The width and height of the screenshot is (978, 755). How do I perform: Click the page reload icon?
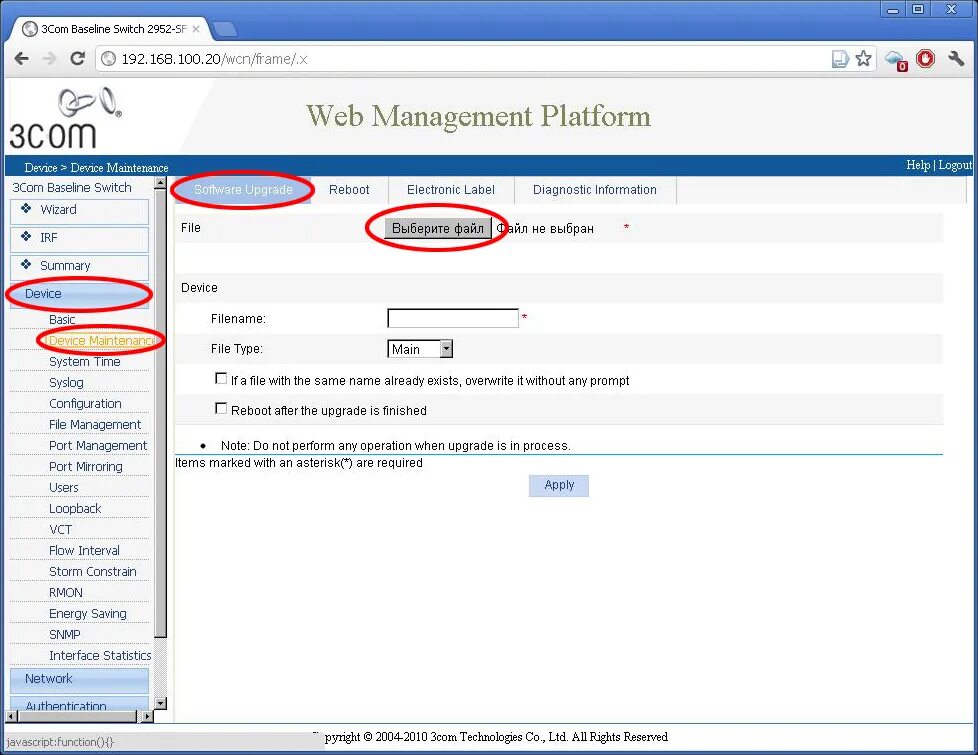[x=77, y=58]
